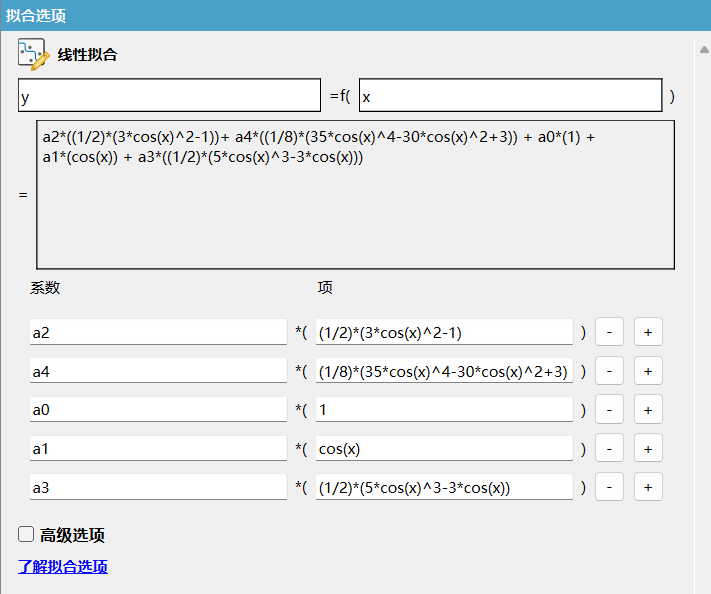Remove the a4 term with minus button
This screenshot has height=594, width=711.
[609, 371]
